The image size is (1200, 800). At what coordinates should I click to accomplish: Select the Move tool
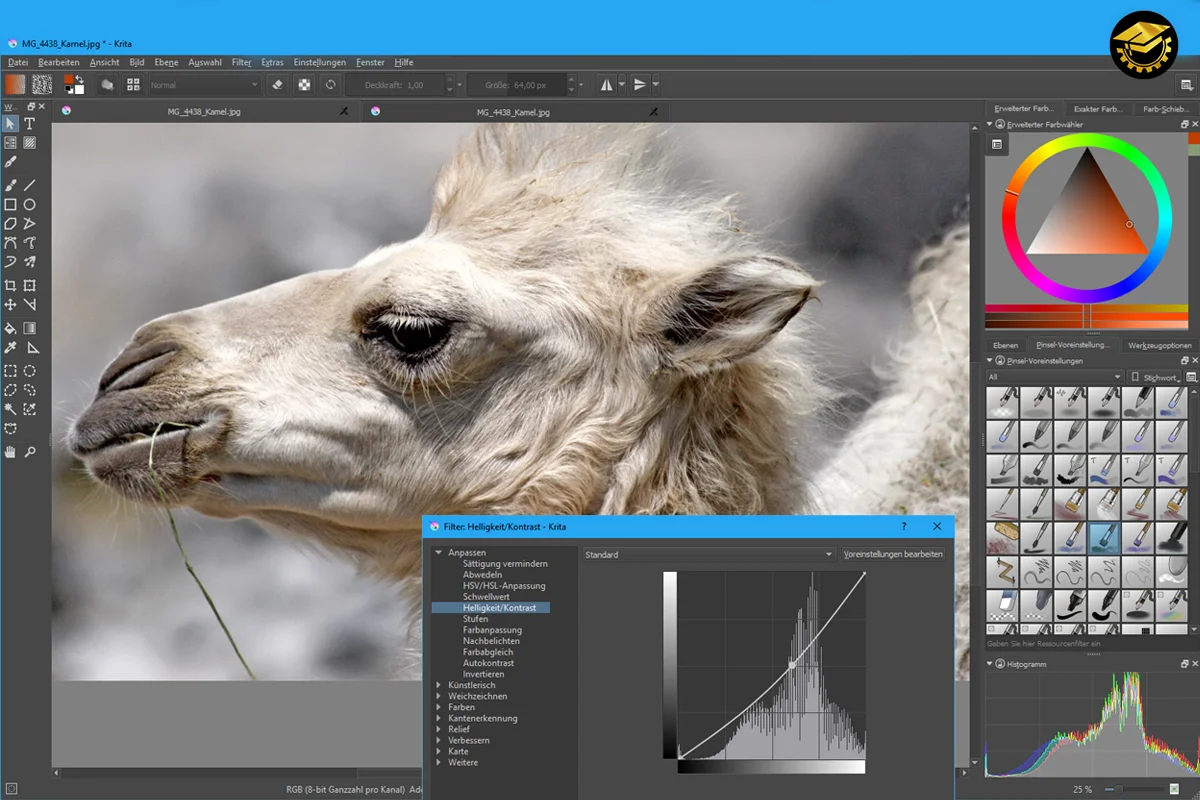pos(10,305)
